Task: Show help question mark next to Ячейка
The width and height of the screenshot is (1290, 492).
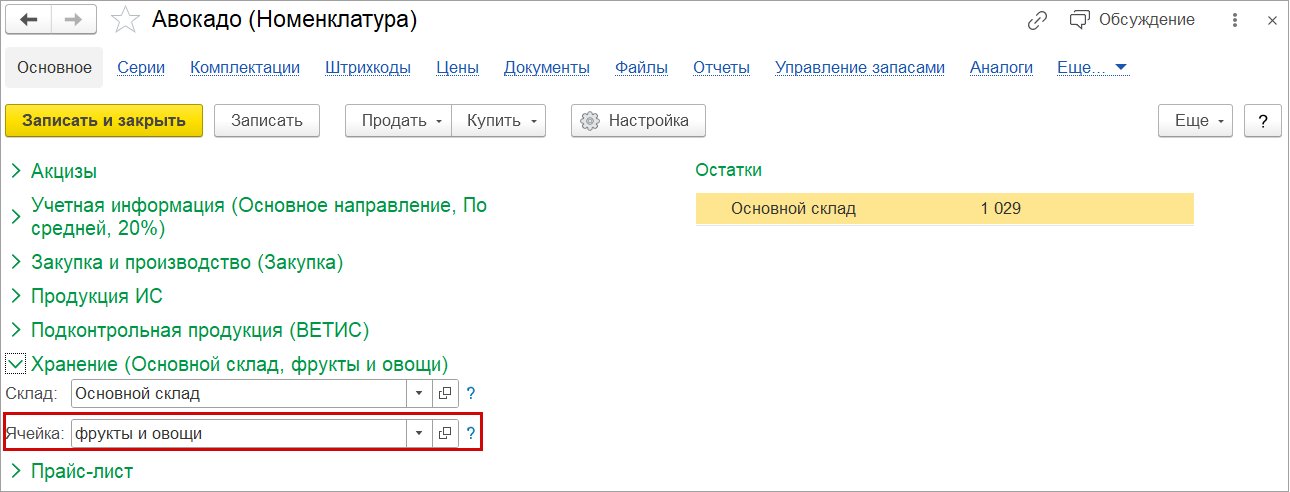Action: tap(471, 434)
